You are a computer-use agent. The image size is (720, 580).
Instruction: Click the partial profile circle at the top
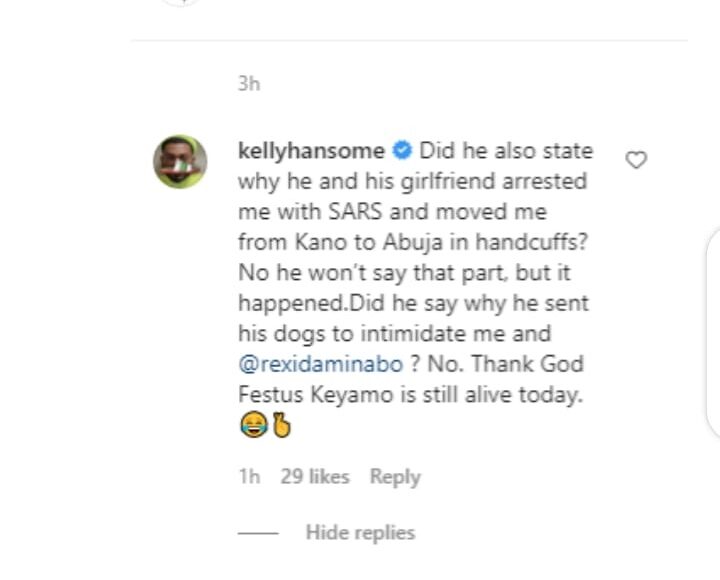point(181,3)
